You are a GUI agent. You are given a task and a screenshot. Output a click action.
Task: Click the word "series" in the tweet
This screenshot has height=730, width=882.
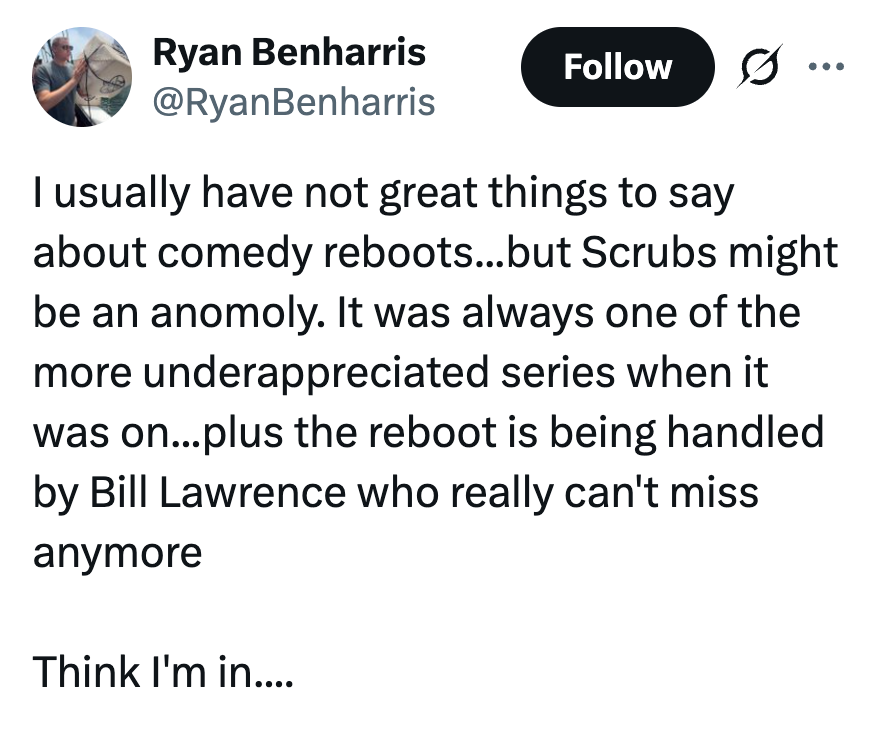pos(552,373)
